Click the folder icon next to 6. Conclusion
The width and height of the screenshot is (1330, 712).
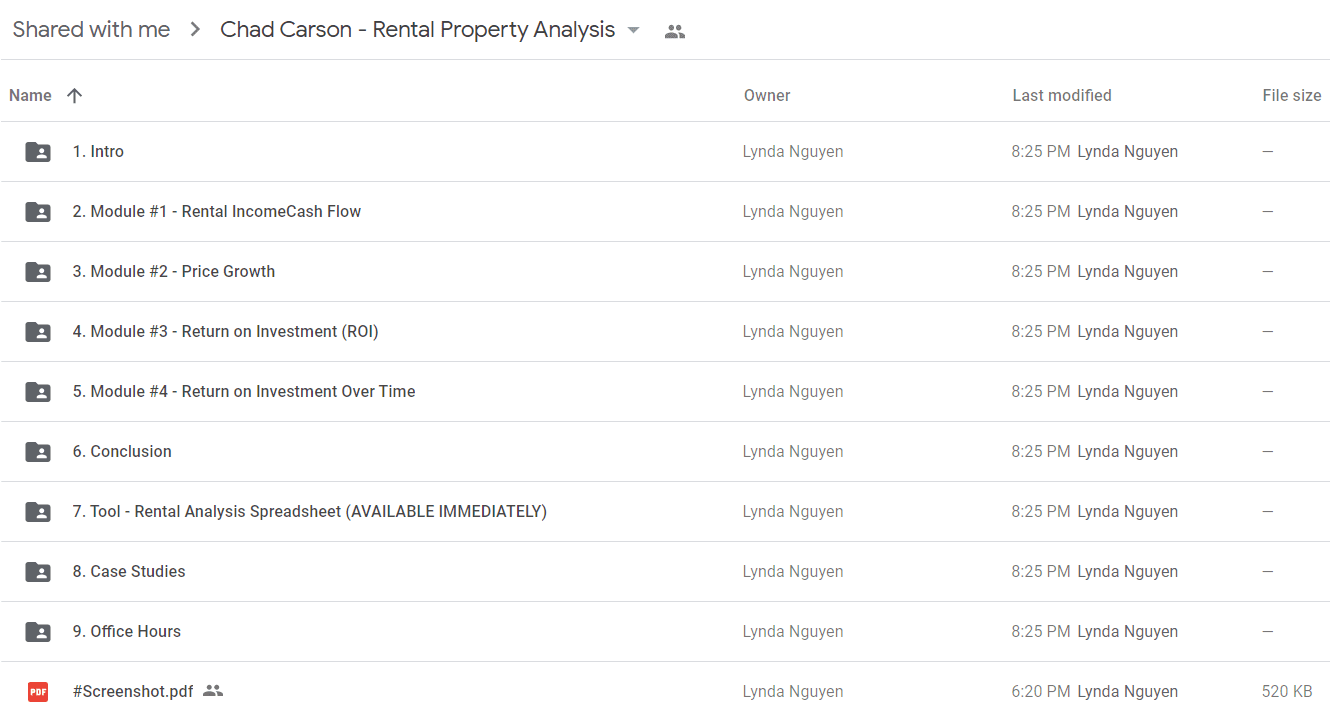(x=38, y=452)
